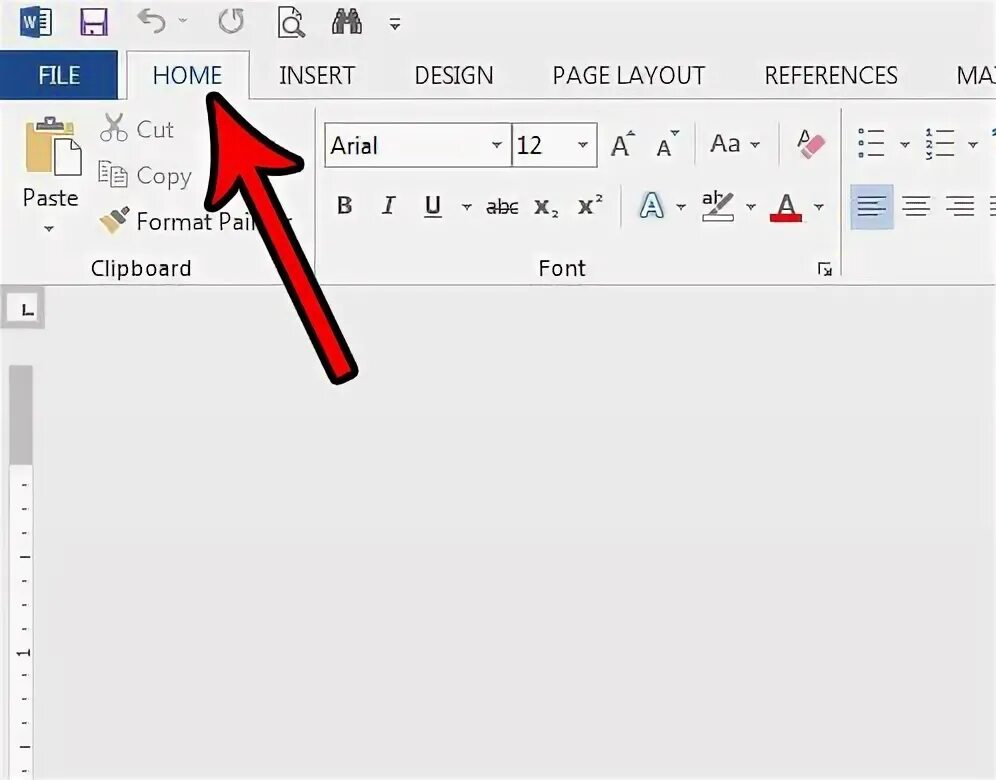This screenshot has width=996, height=780.
Task: Toggle Center paragraph alignment
Action: 916,206
